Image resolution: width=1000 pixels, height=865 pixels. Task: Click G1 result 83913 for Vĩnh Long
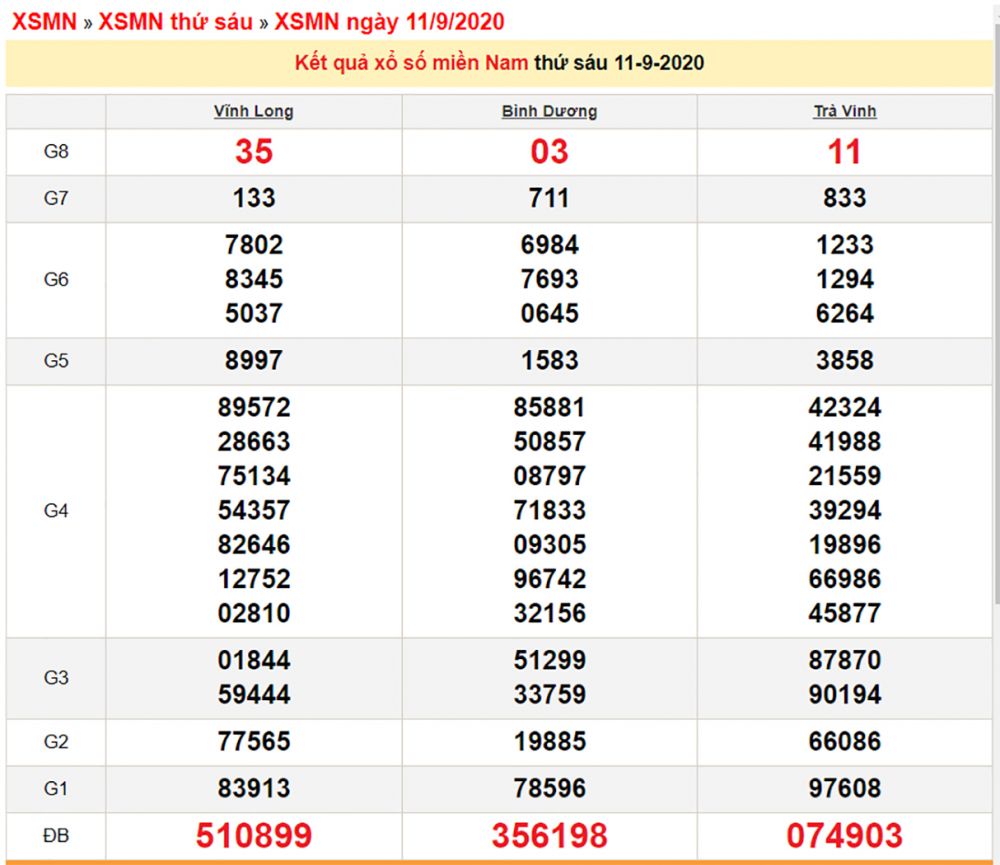[253, 788]
